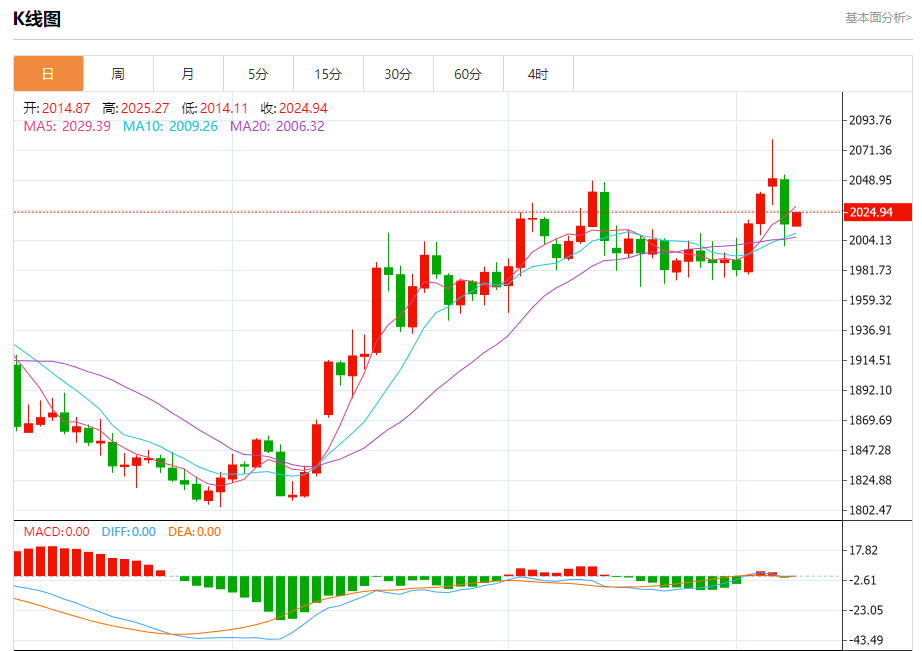Click the latest red candlestick at chart's right end

[x=796, y=219]
